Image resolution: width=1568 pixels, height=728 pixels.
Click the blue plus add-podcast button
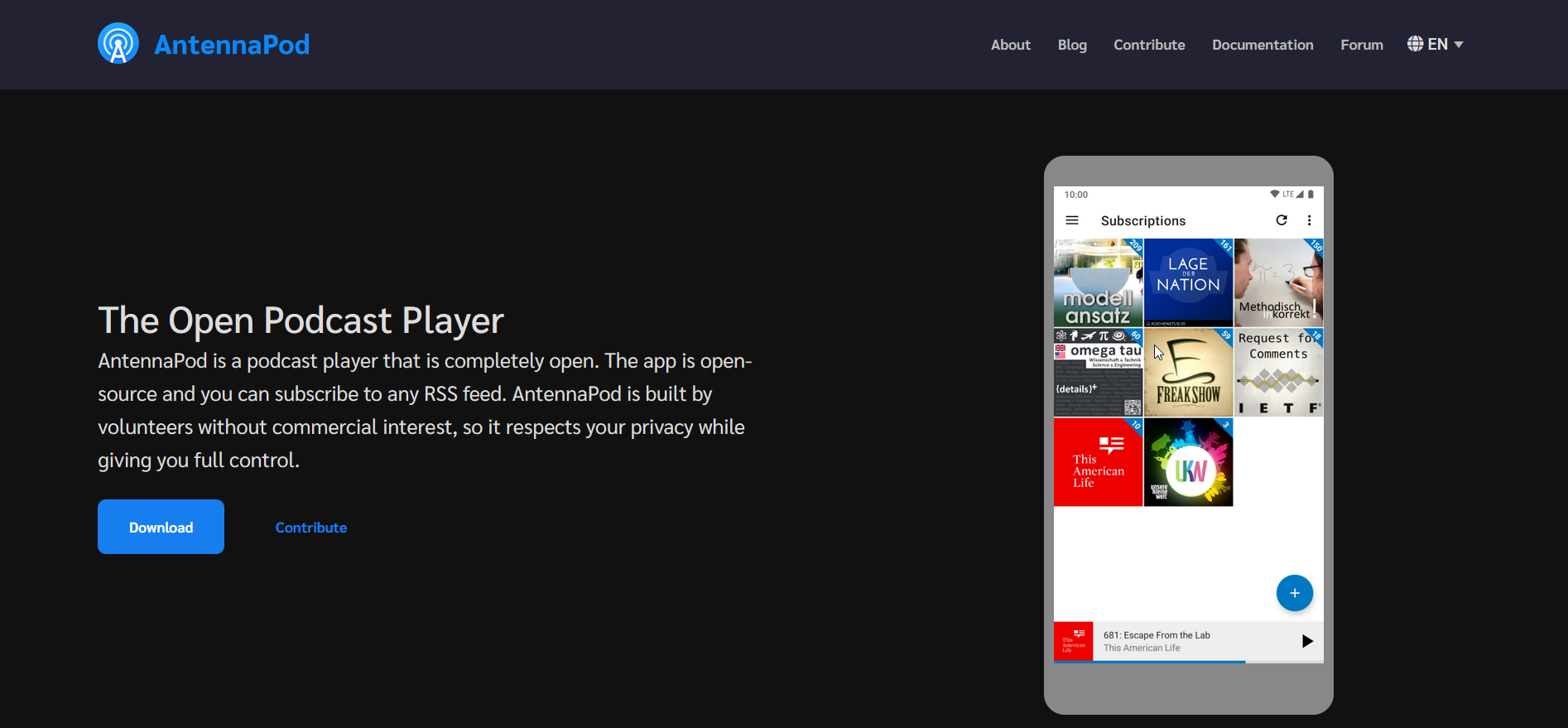[x=1294, y=593]
